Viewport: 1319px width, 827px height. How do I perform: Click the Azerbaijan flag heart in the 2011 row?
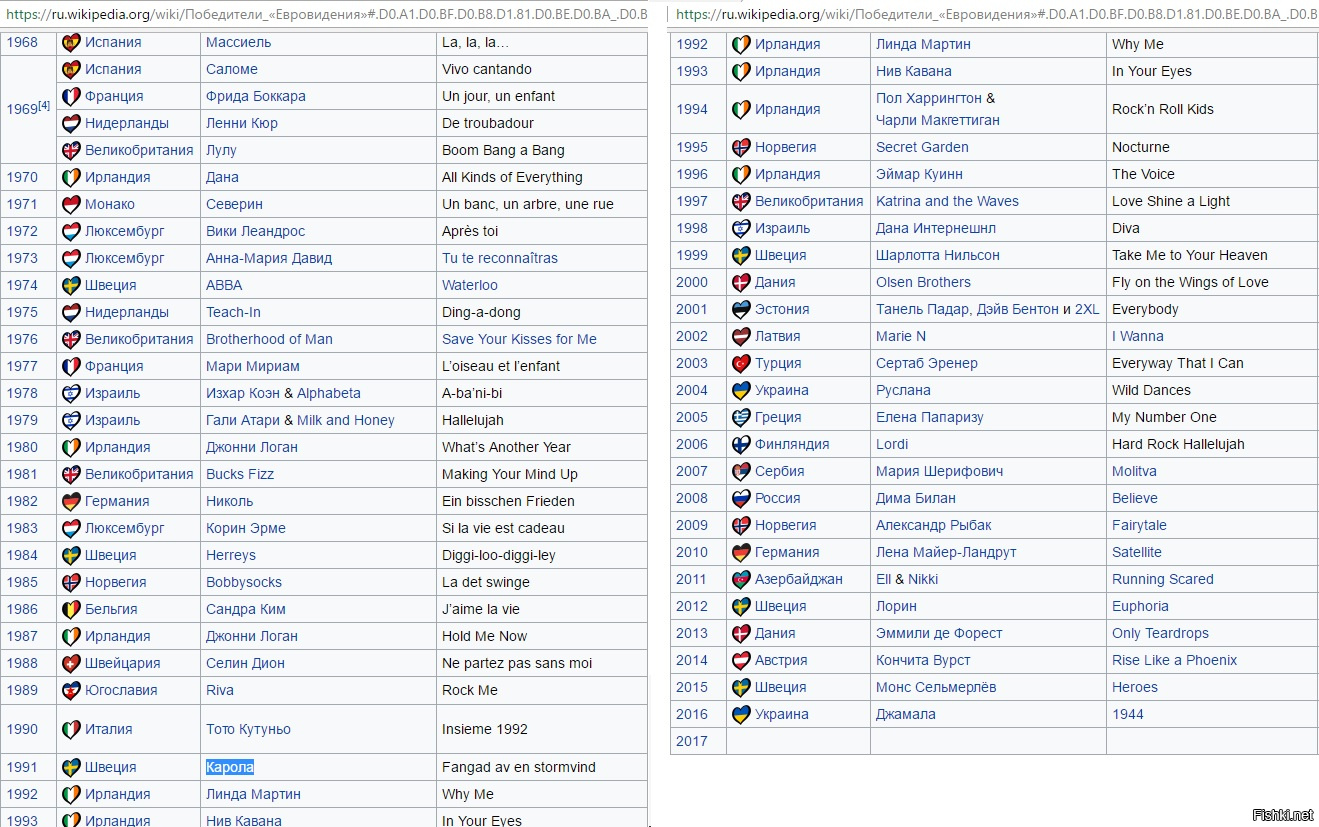pos(741,580)
